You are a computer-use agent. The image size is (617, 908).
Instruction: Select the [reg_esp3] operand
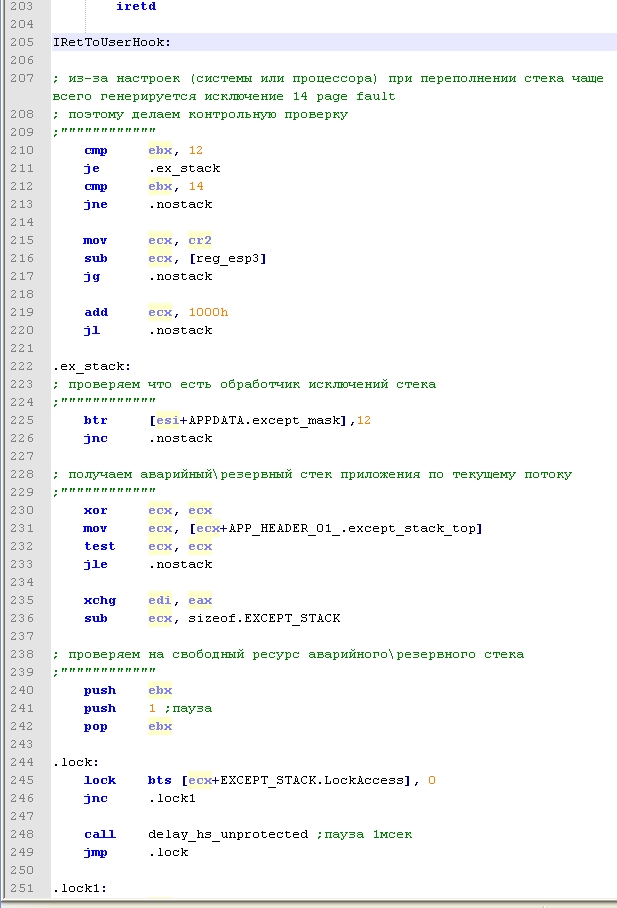[x=228, y=258]
